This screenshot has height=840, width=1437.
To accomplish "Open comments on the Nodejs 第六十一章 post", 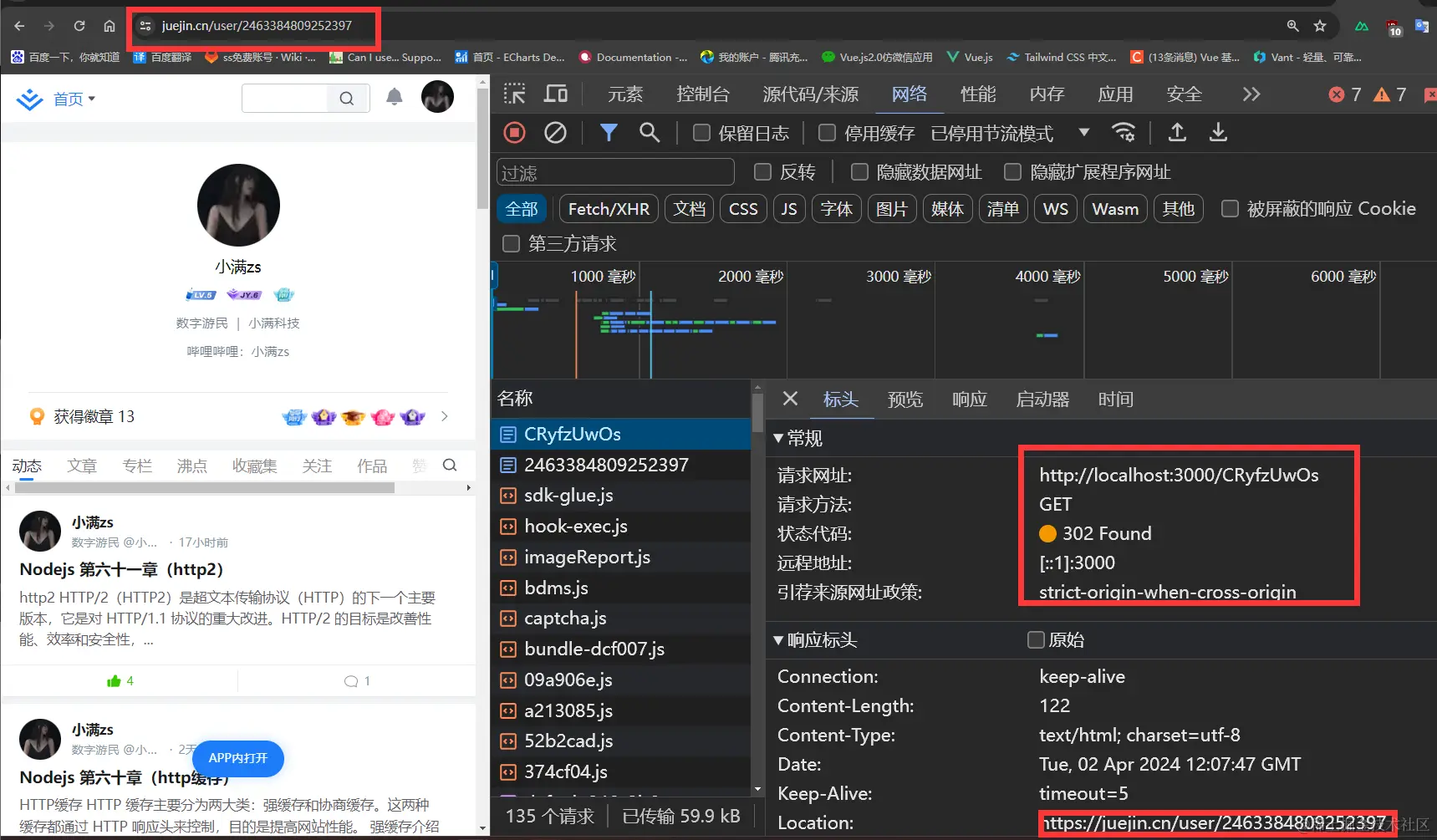I will tap(357, 680).
